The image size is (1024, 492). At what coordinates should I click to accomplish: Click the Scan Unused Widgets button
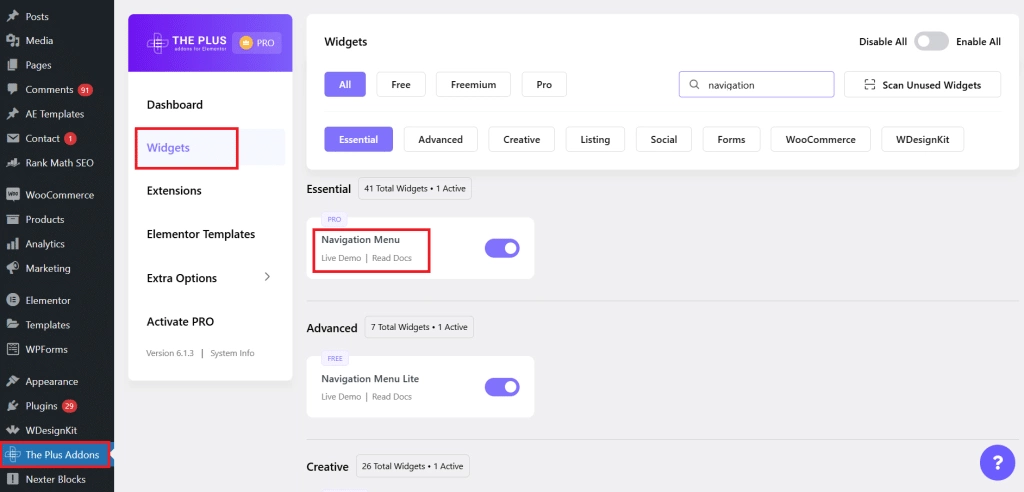(x=923, y=85)
